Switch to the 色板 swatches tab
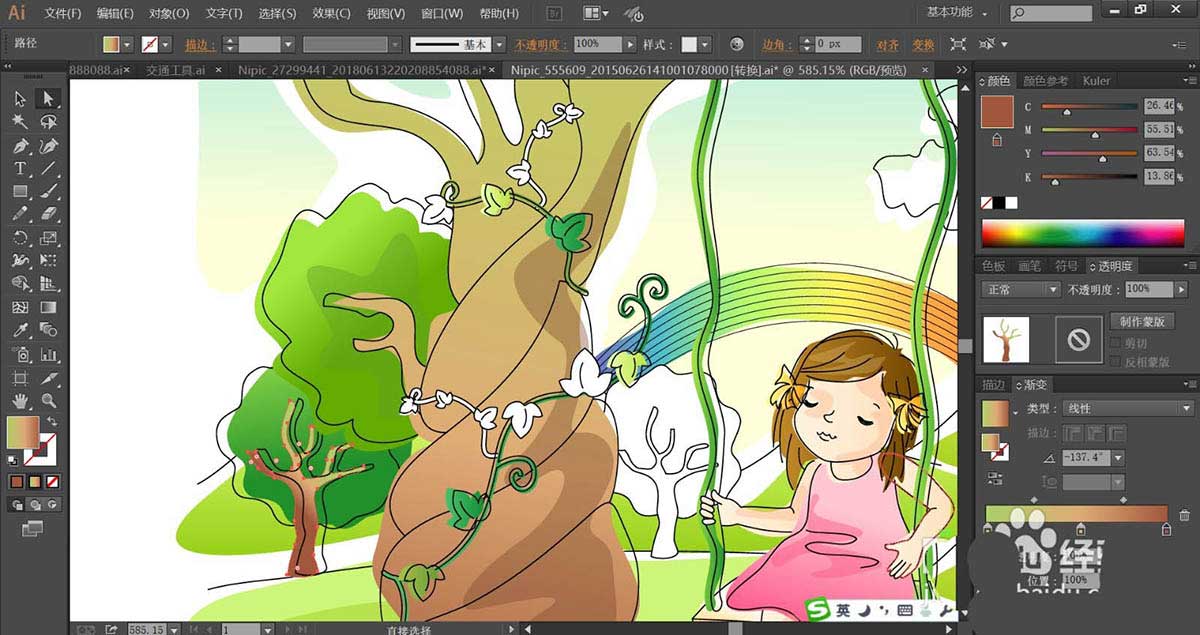Image resolution: width=1200 pixels, height=635 pixels. (x=993, y=266)
